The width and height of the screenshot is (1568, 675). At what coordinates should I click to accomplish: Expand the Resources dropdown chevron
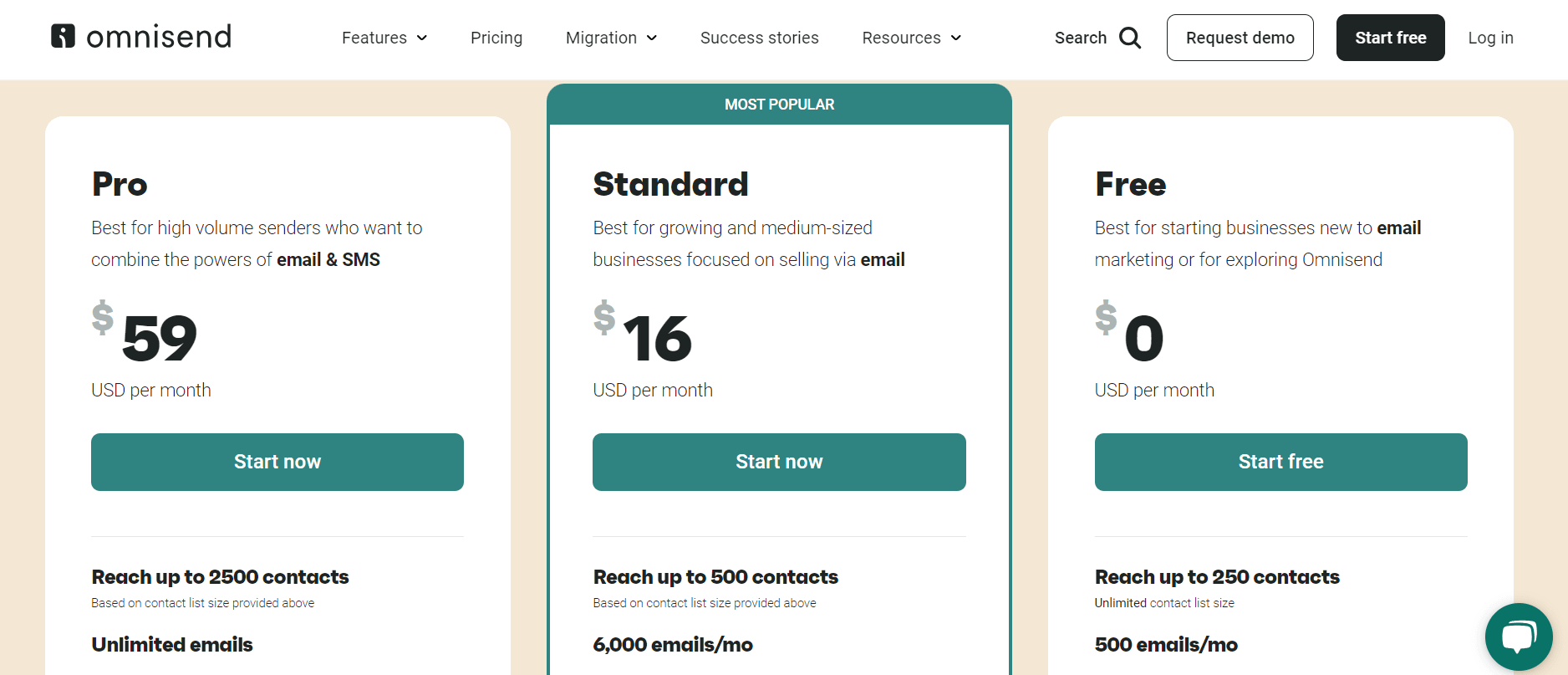pos(956,38)
